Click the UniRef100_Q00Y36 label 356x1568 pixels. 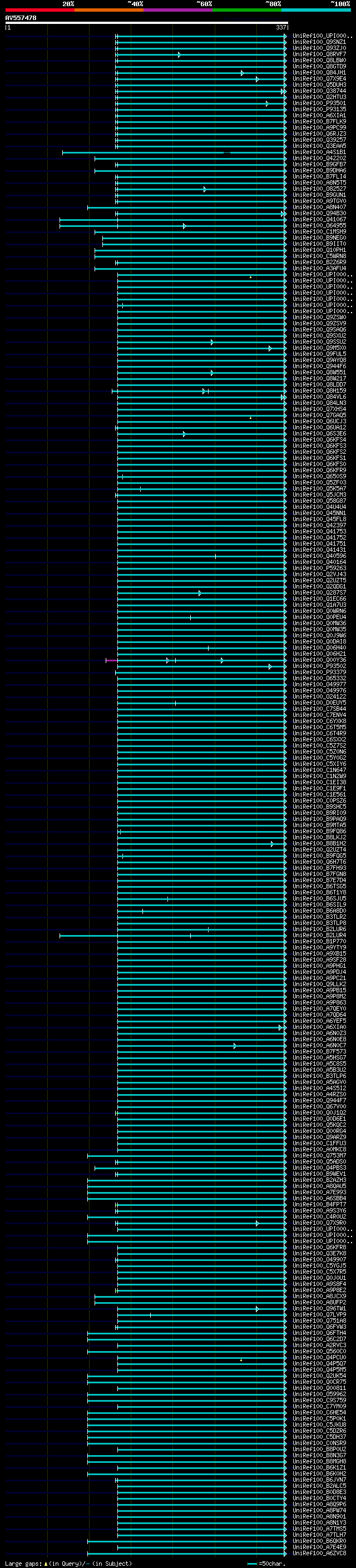(x=319, y=660)
